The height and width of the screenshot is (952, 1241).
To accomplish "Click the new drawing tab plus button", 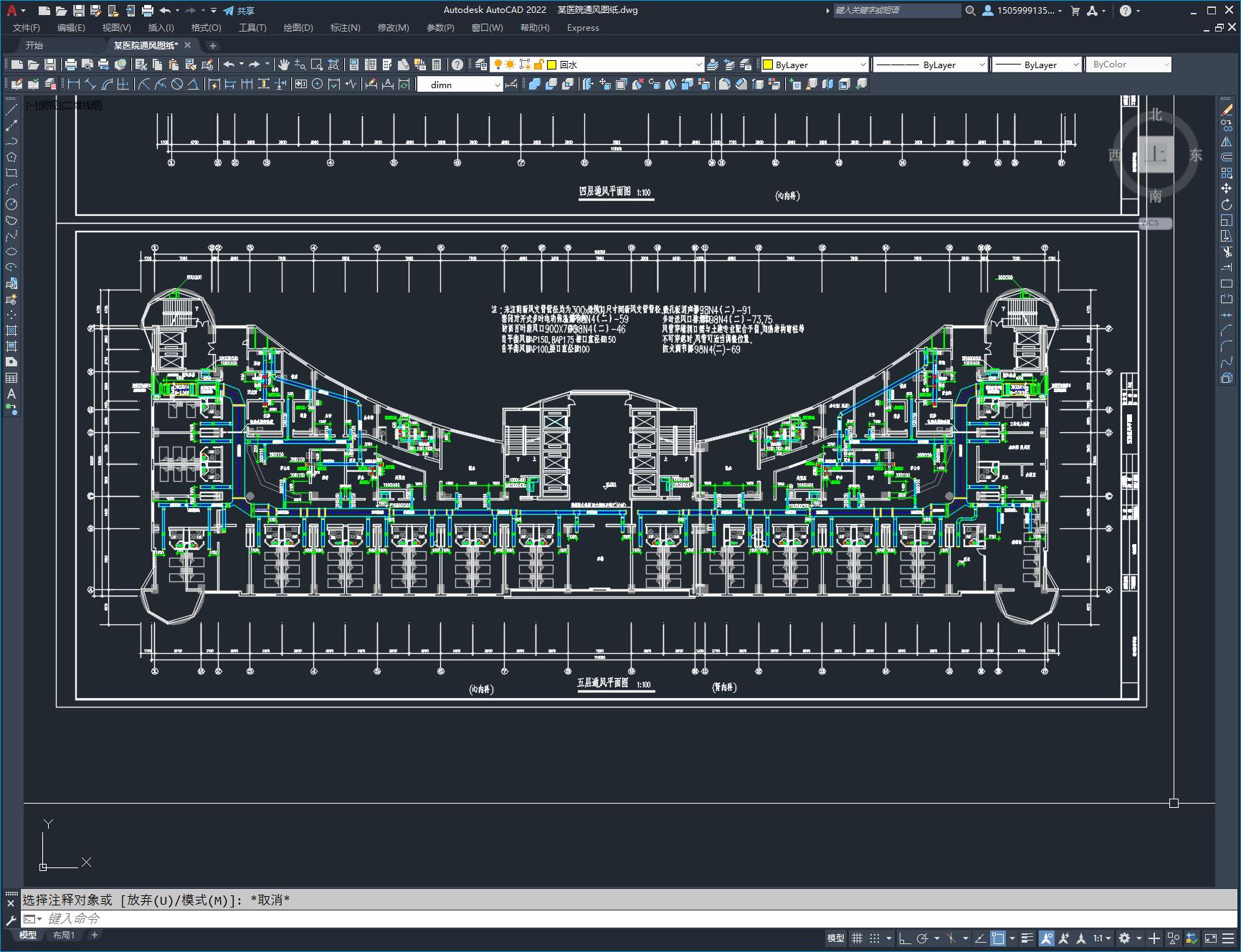I will [x=212, y=45].
